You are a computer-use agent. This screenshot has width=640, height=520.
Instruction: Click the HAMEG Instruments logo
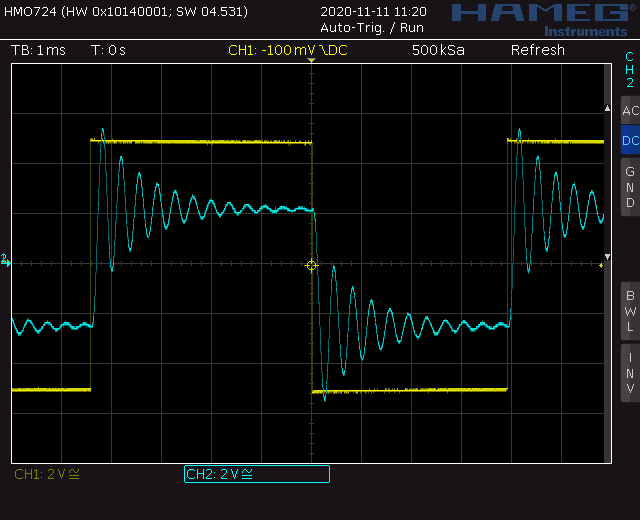544,20
